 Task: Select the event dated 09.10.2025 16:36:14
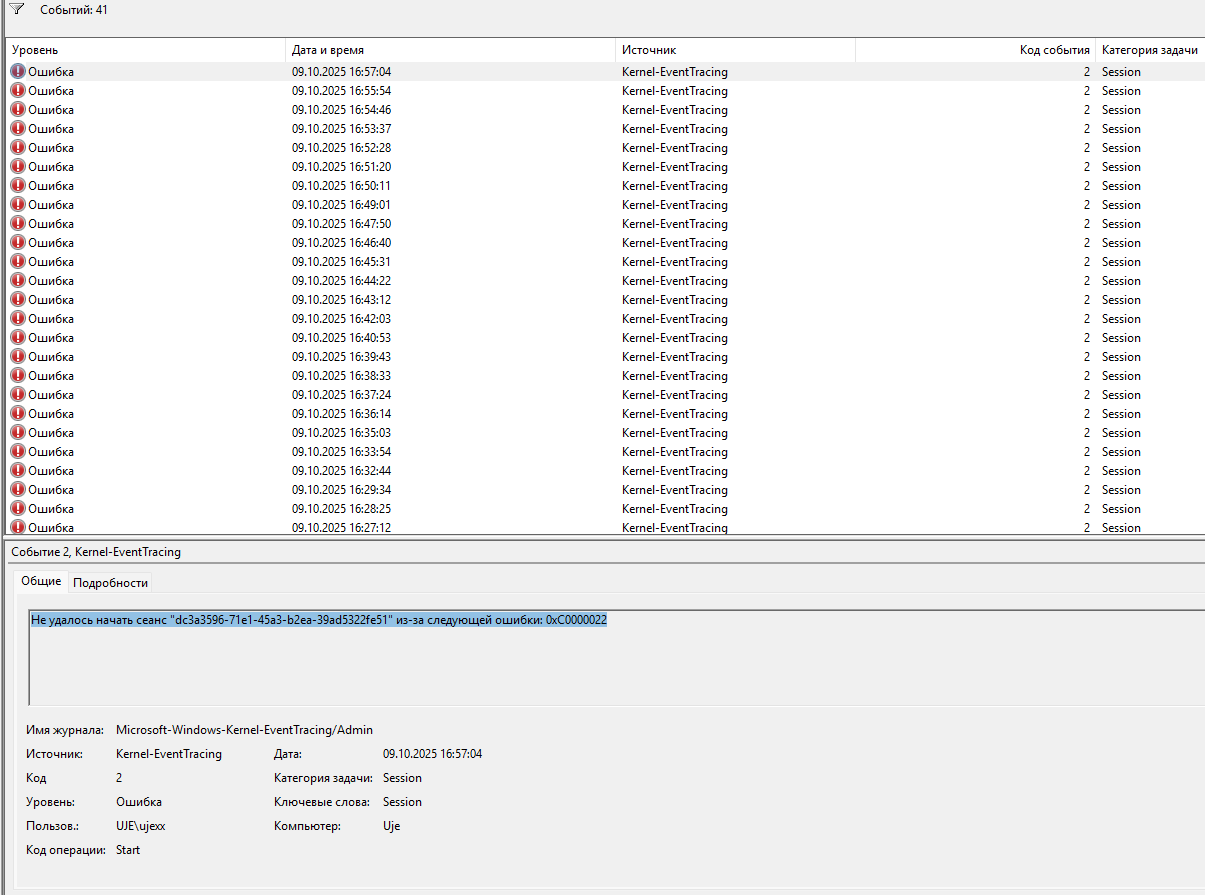click(x=606, y=414)
